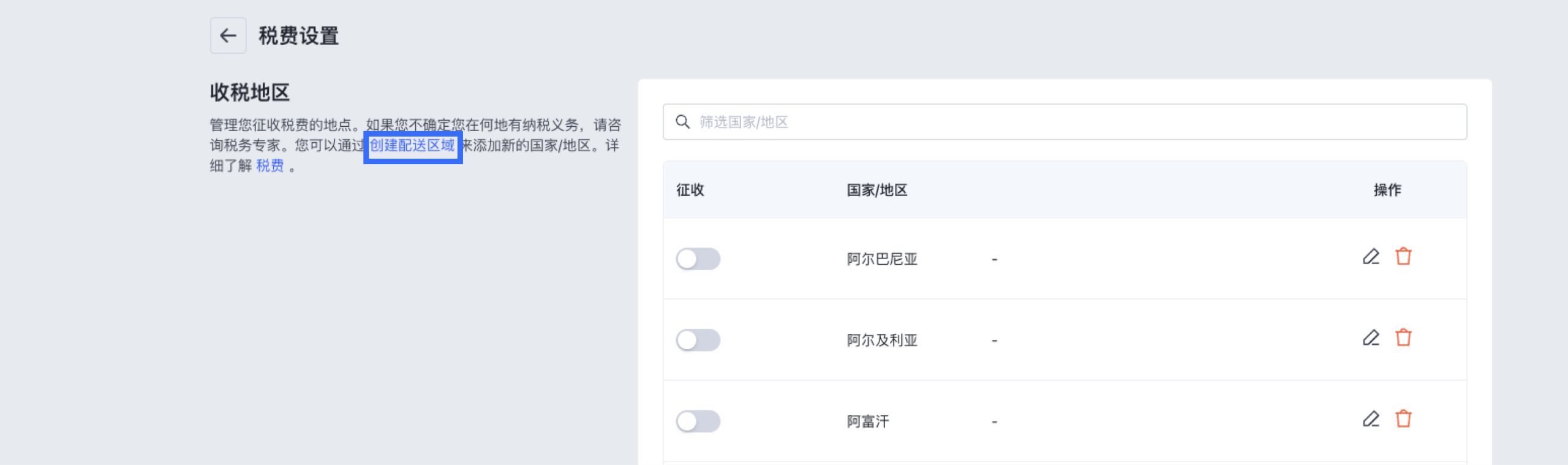1568x465 pixels.
Task: Delete the 阿尔巴尼亚 row with the trash icon
Action: [1403, 257]
